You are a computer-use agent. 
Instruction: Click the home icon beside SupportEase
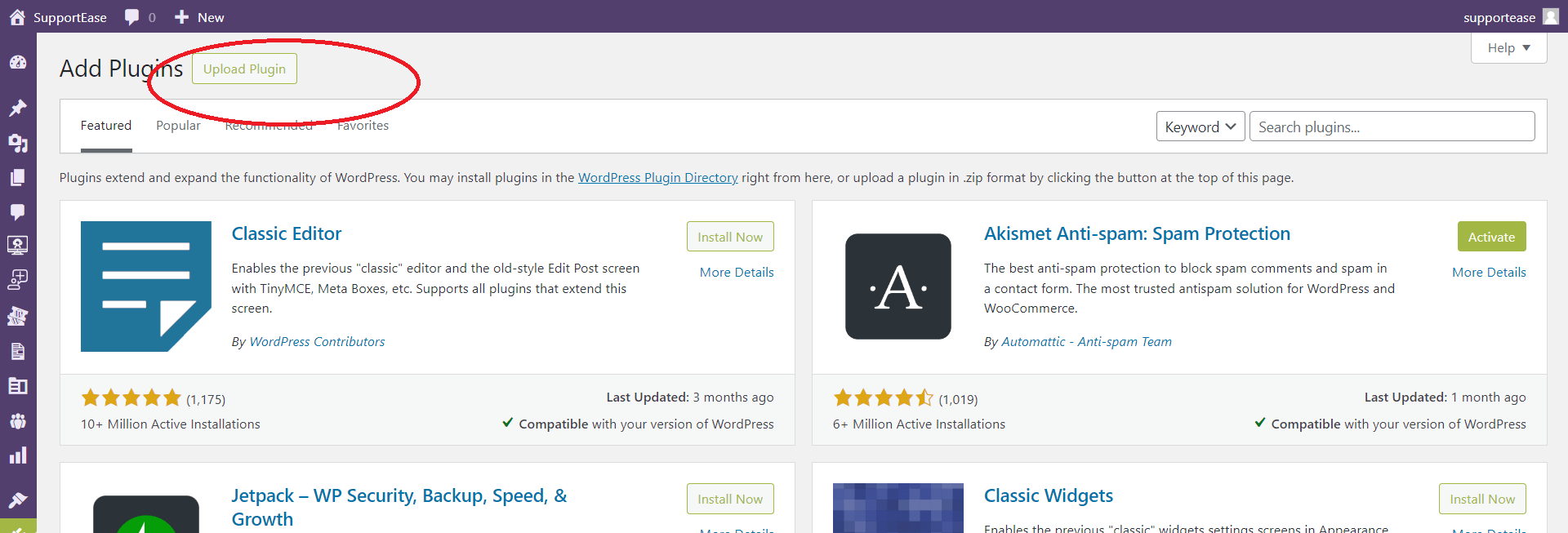click(x=17, y=17)
